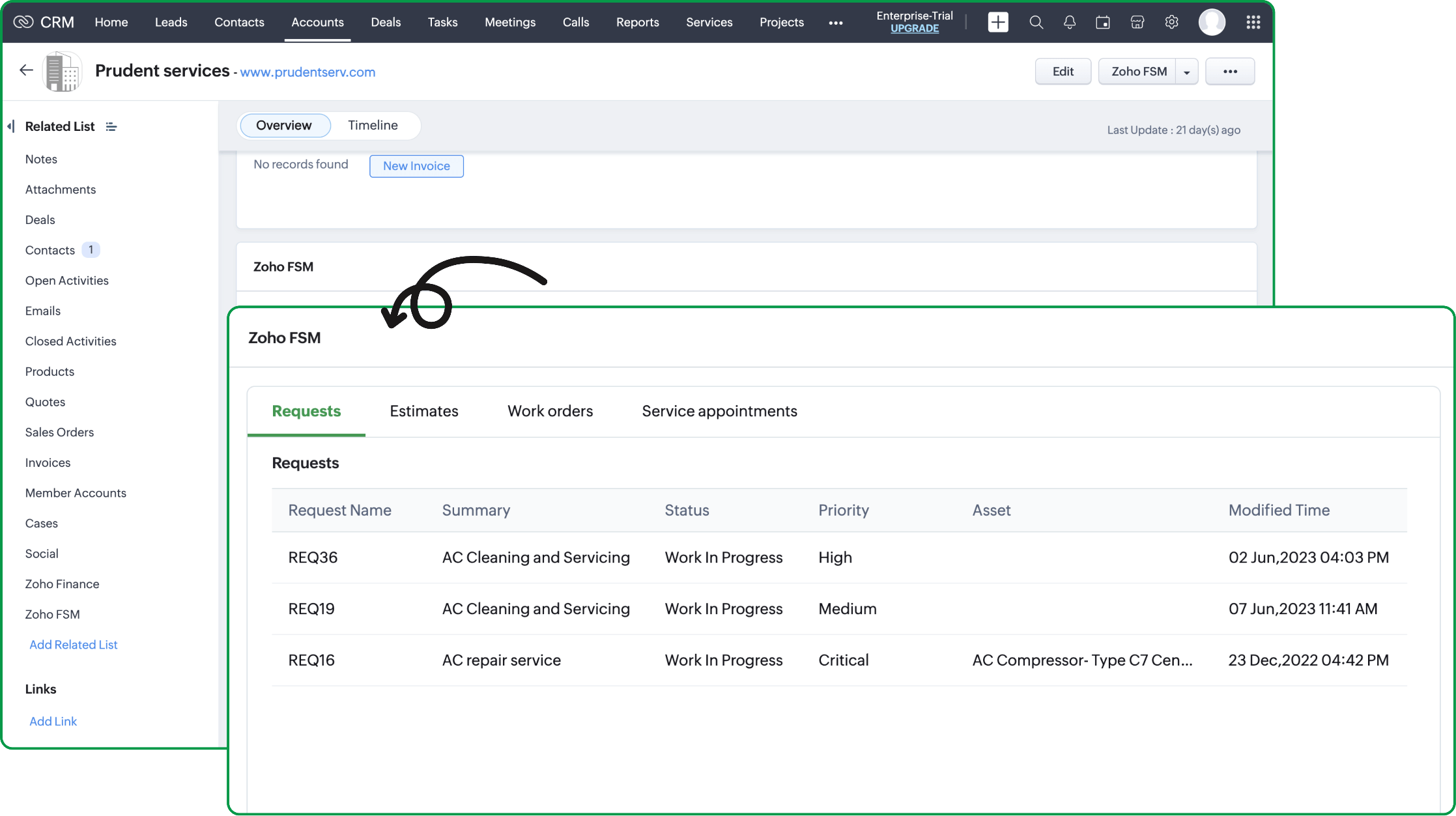The height and width of the screenshot is (816, 1456).
Task: Click the User profile avatar icon
Action: click(x=1212, y=22)
